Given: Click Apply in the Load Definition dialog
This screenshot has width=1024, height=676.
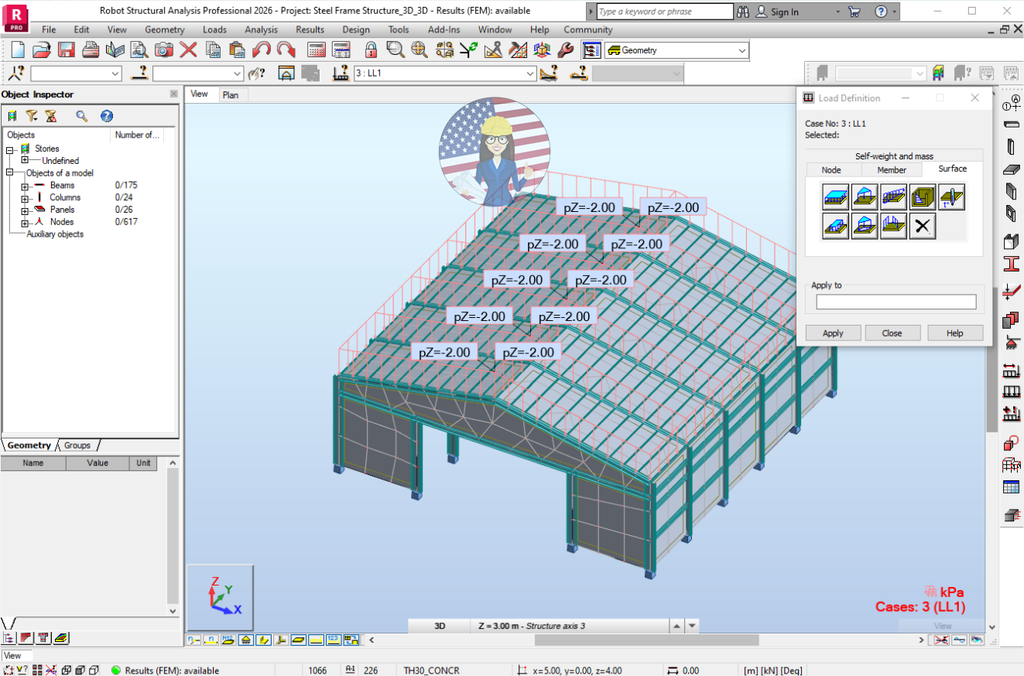Looking at the screenshot, I should pyautogui.click(x=833, y=332).
